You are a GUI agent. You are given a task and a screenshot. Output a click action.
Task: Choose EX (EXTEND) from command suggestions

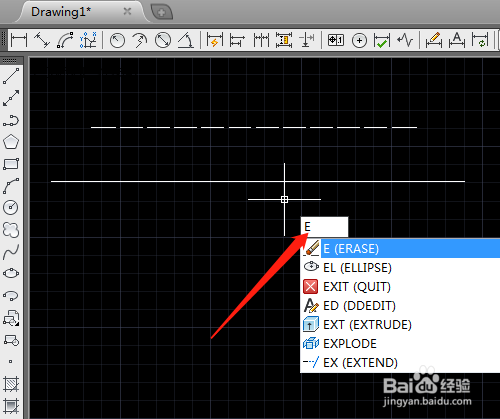click(400, 362)
